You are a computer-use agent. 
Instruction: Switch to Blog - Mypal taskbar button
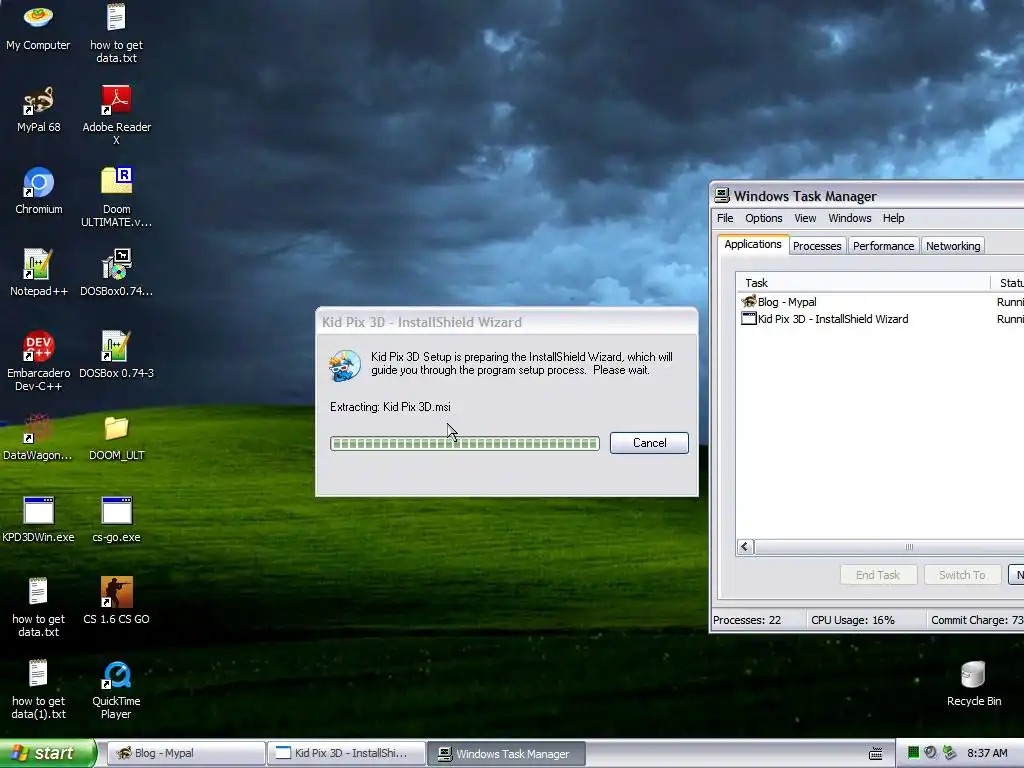[186, 753]
